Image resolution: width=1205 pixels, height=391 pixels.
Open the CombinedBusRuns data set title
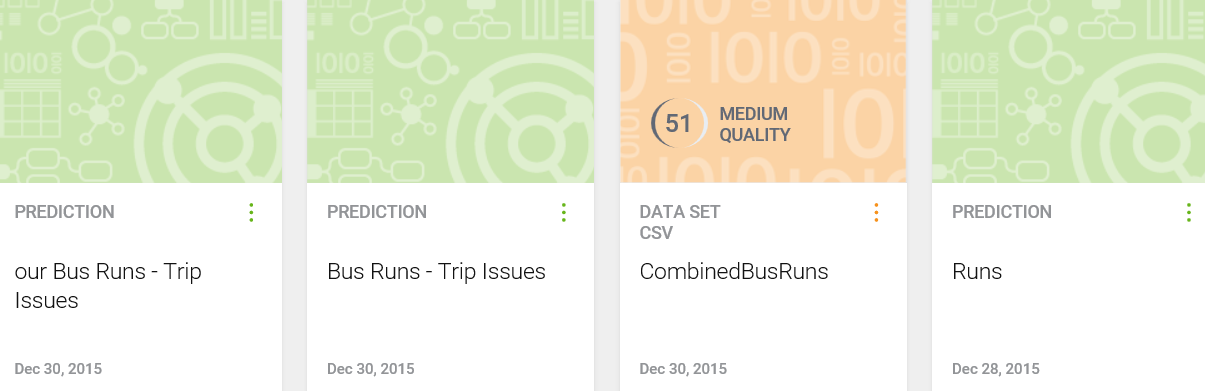(x=734, y=271)
